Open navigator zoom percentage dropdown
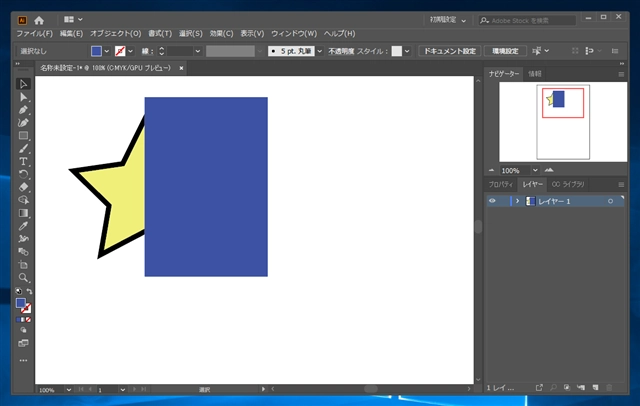Viewport: 640px width, 406px height. click(x=535, y=170)
